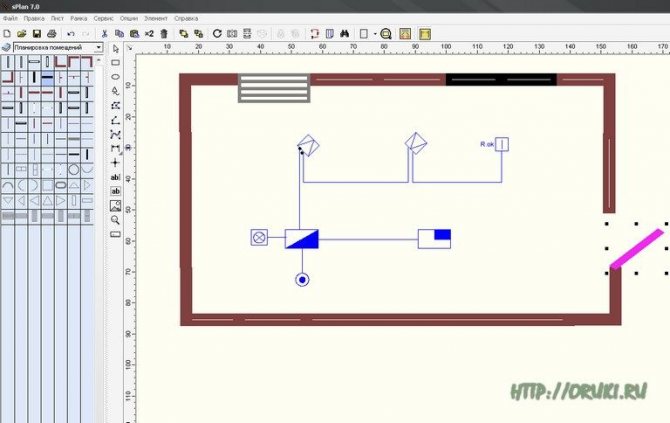Viewport: 670px width, 423px height.
Task: Expand the page view dropdown arrow beside the page icon
Action: (374, 33)
